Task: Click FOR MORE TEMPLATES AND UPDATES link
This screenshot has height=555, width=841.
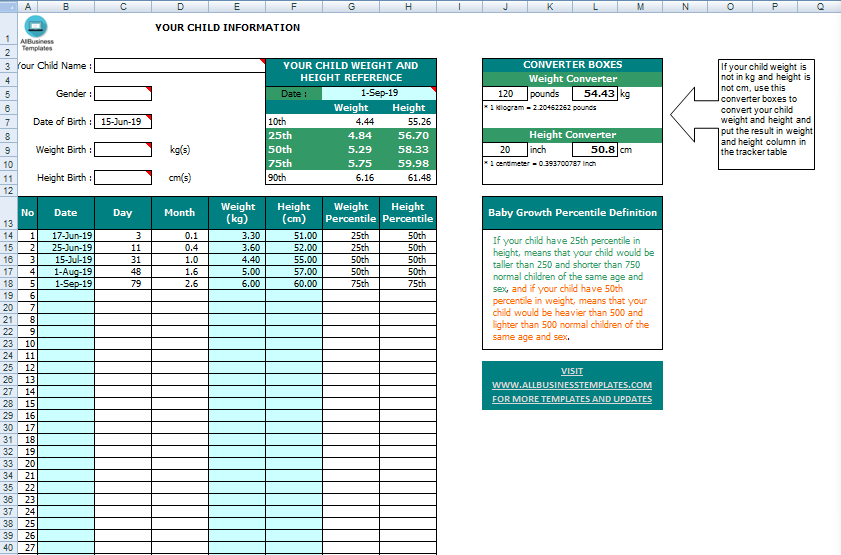Action: [x=572, y=399]
